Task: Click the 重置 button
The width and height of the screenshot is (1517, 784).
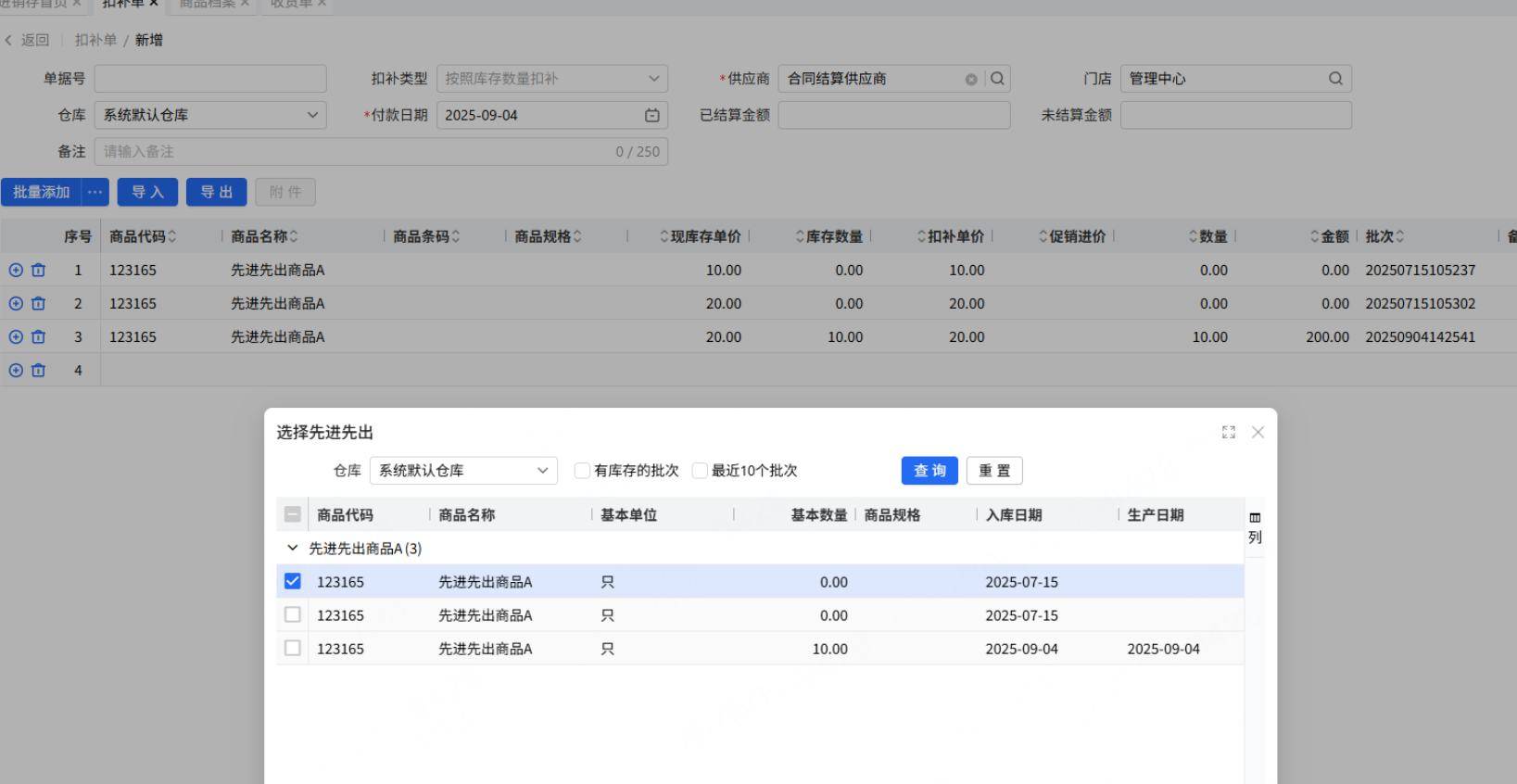Action: 994,471
